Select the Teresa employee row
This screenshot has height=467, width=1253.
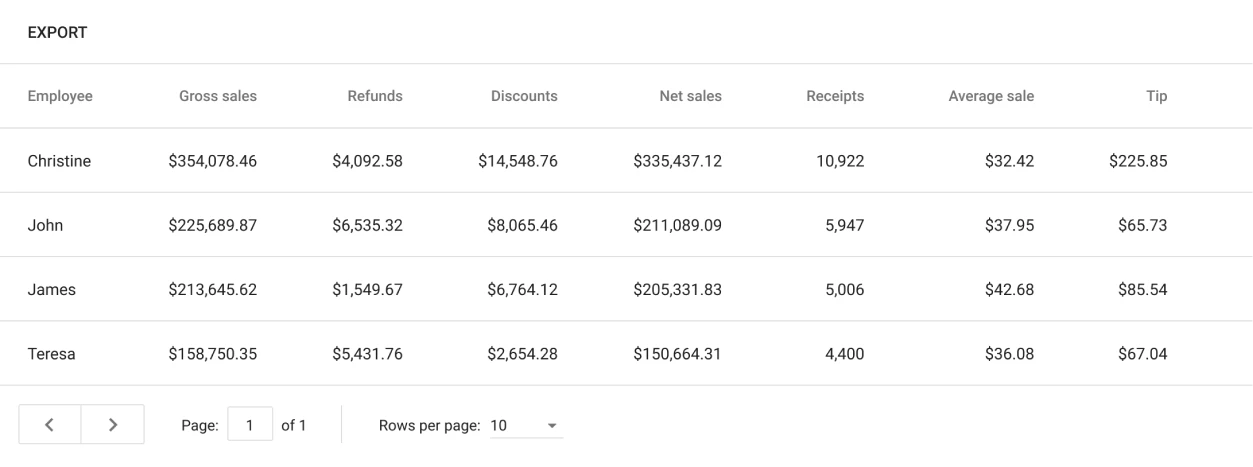coord(51,353)
